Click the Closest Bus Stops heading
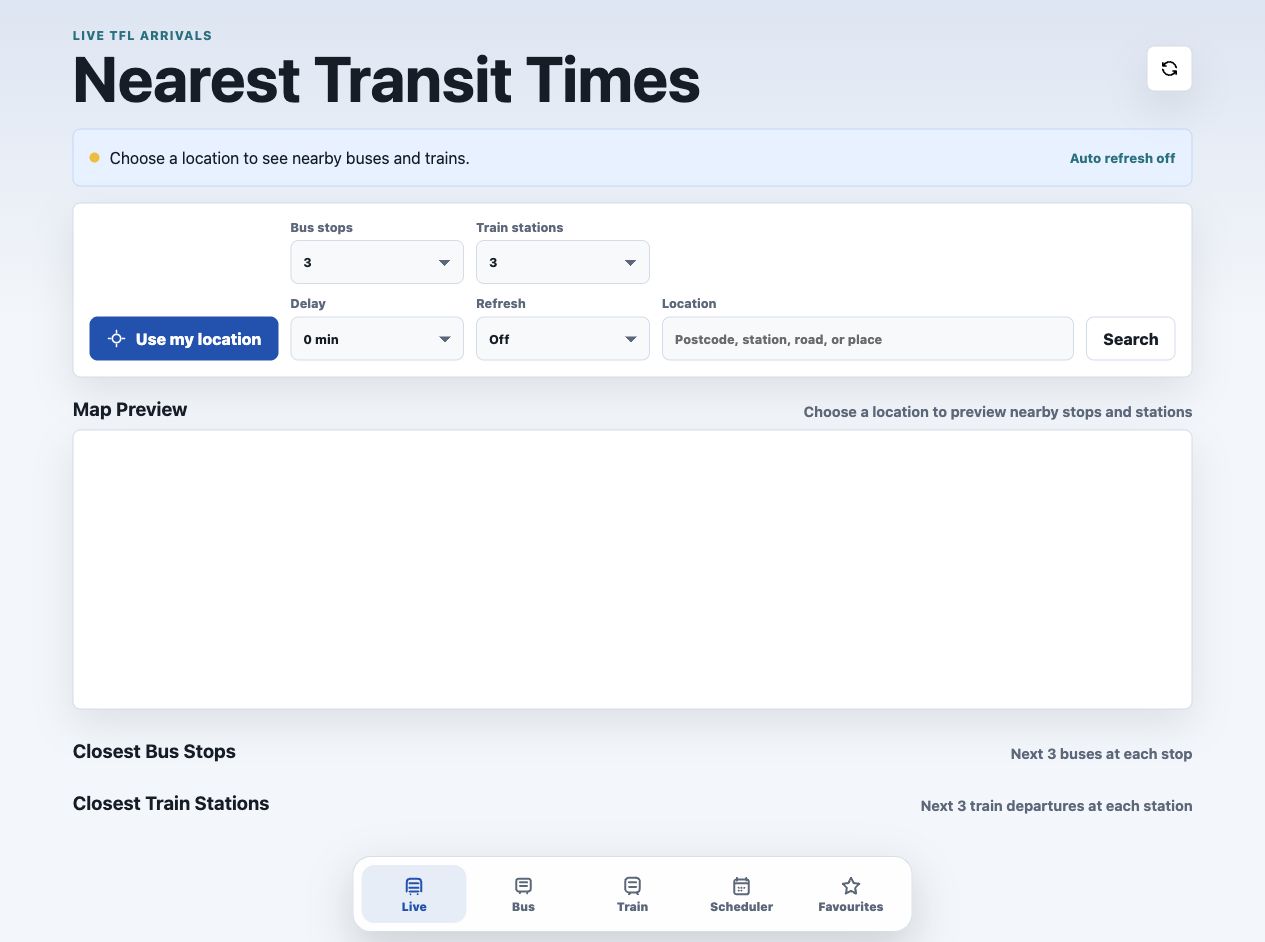Image resolution: width=1265 pixels, height=942 pixels. (154, 752)
